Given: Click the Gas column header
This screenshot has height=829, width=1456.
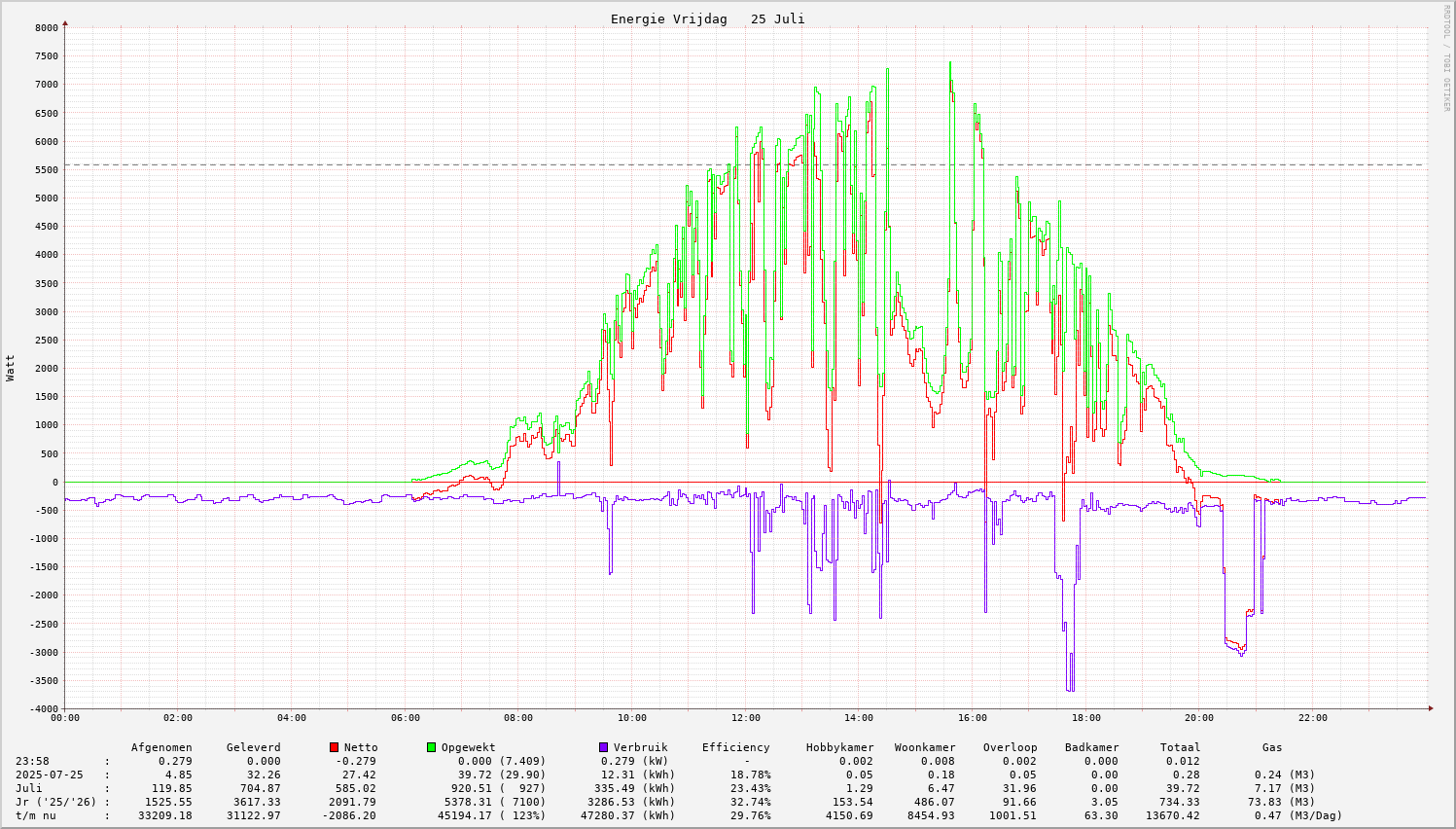Looking at the screenshot, I should click(1272, 747).
